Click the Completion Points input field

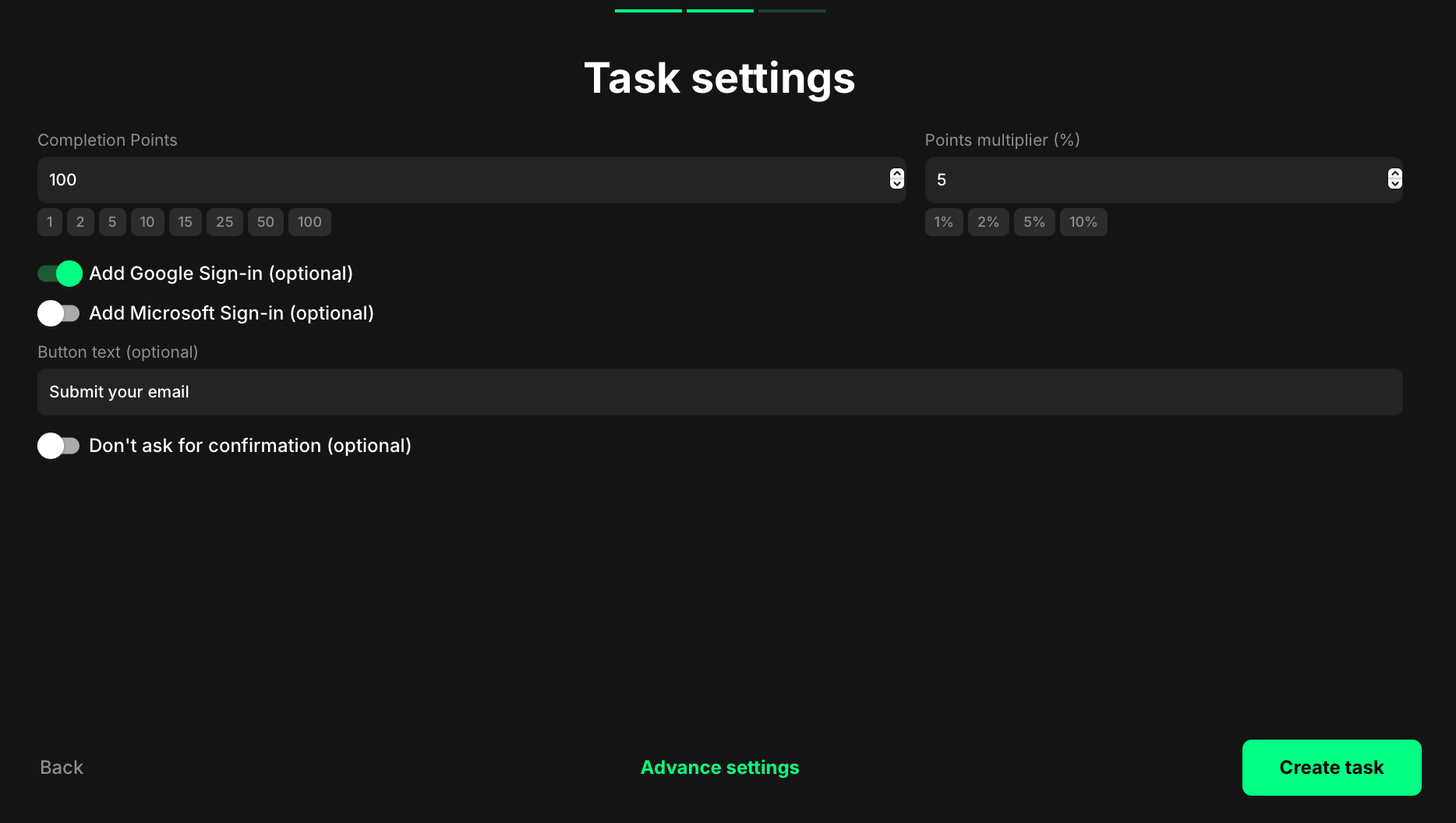(472, 180)
